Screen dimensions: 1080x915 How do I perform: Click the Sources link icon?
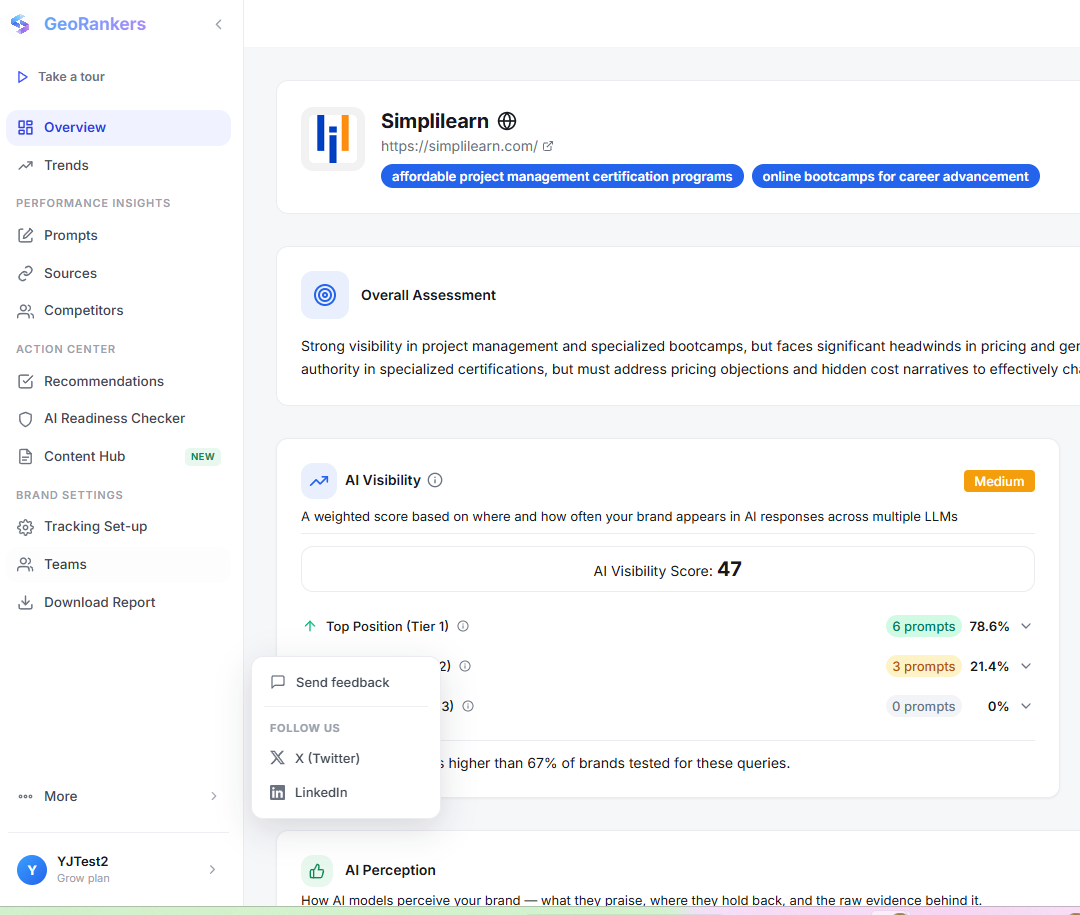25,274
